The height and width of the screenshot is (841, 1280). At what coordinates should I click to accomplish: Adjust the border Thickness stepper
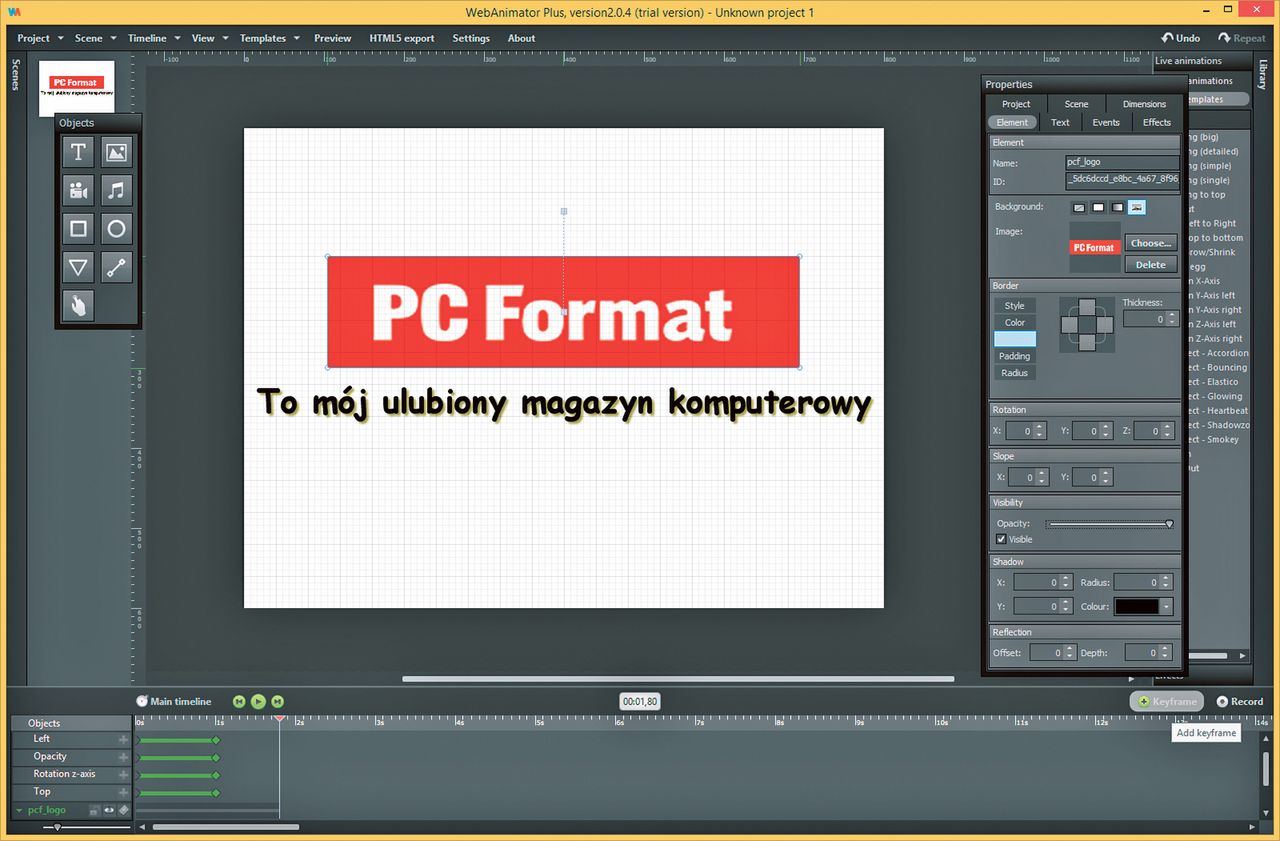[x=1173, y=319]
